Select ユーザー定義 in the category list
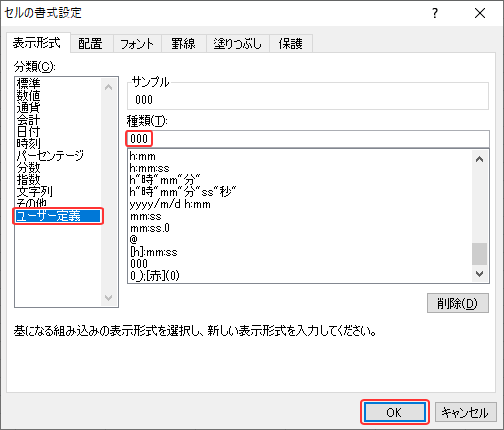504x430 pixels. tap(58, 216)
